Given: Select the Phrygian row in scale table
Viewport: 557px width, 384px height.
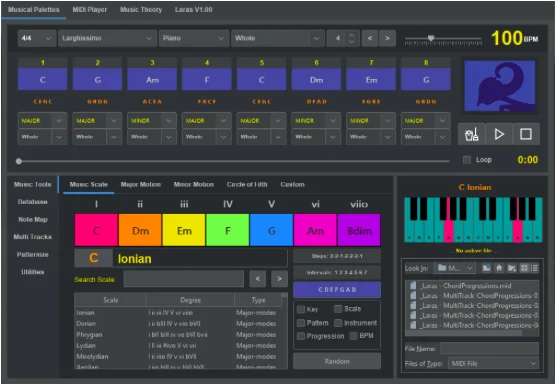Looking at the screenshot, I should 179,335.
